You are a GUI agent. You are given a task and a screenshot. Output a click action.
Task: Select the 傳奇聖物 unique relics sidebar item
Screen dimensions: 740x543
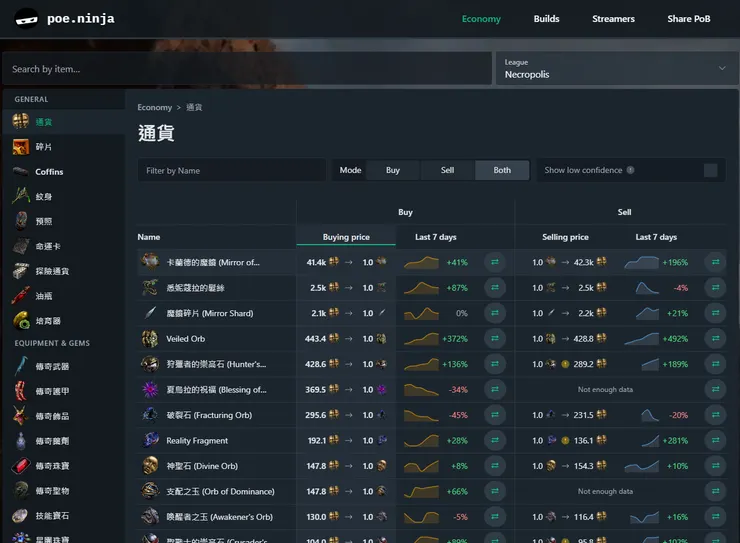[x=64, y=491]
